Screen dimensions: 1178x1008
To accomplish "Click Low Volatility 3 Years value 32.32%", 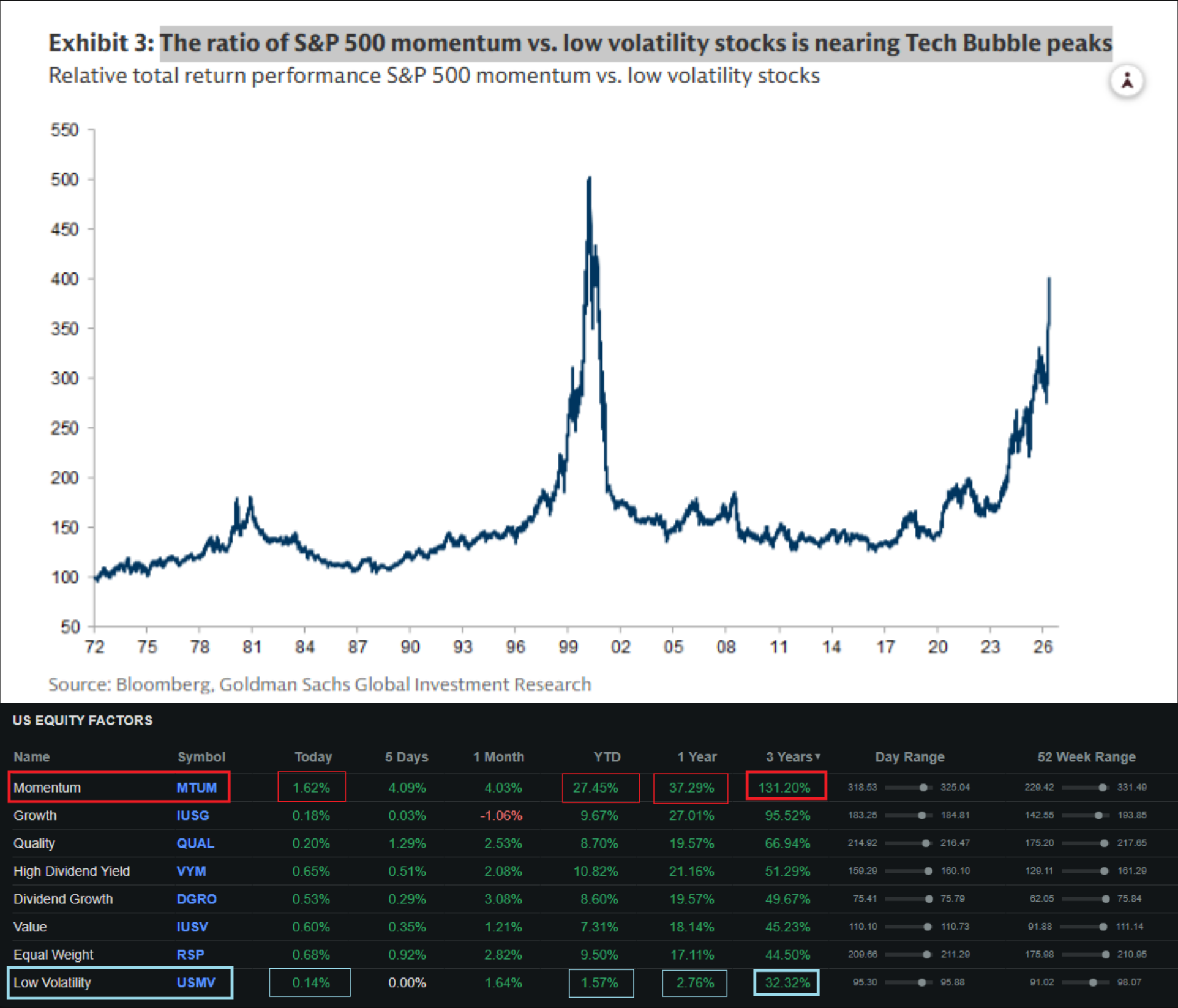I will (787, 983).
